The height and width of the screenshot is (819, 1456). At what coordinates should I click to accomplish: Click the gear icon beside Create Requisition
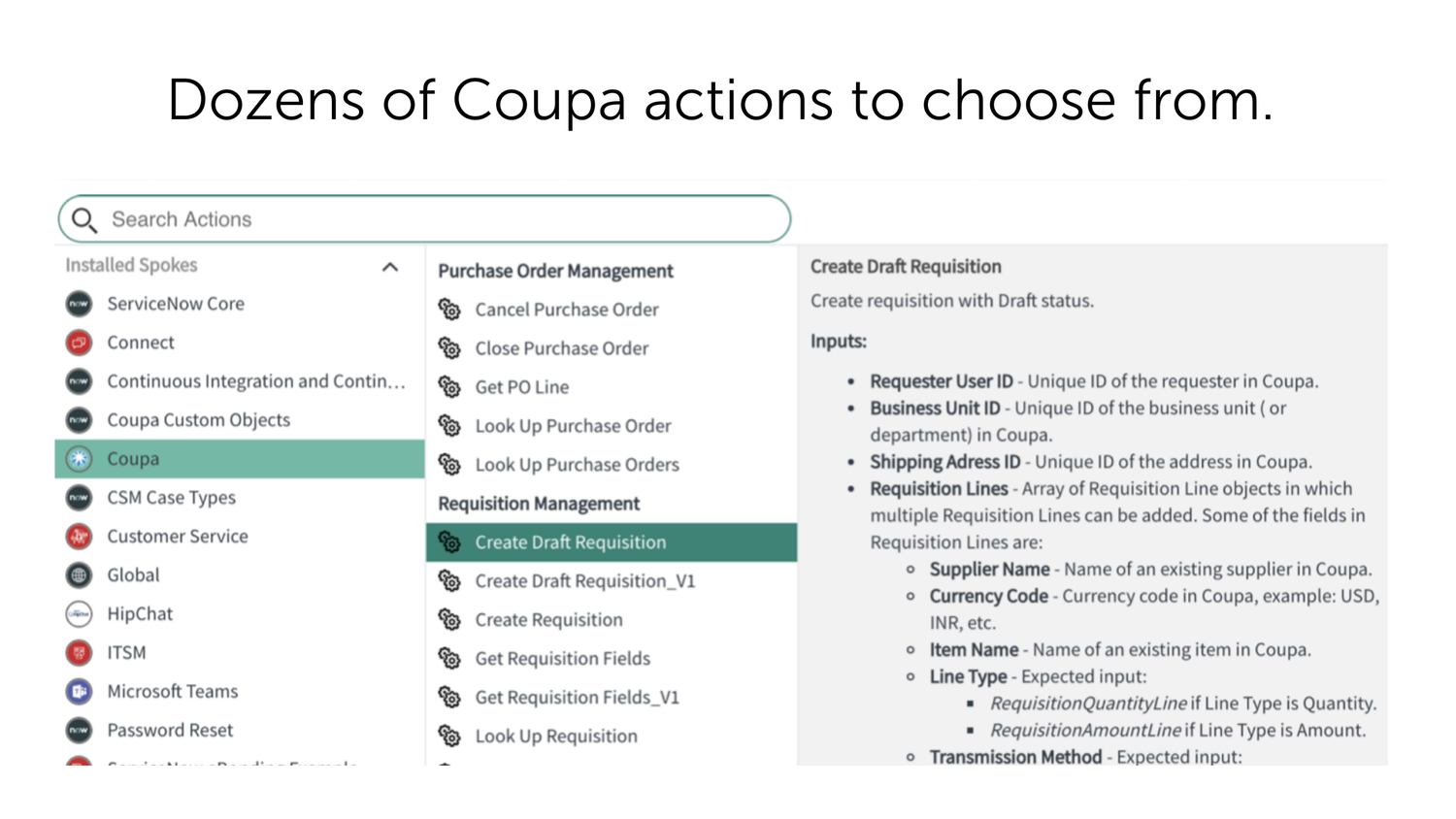(448, 619)
